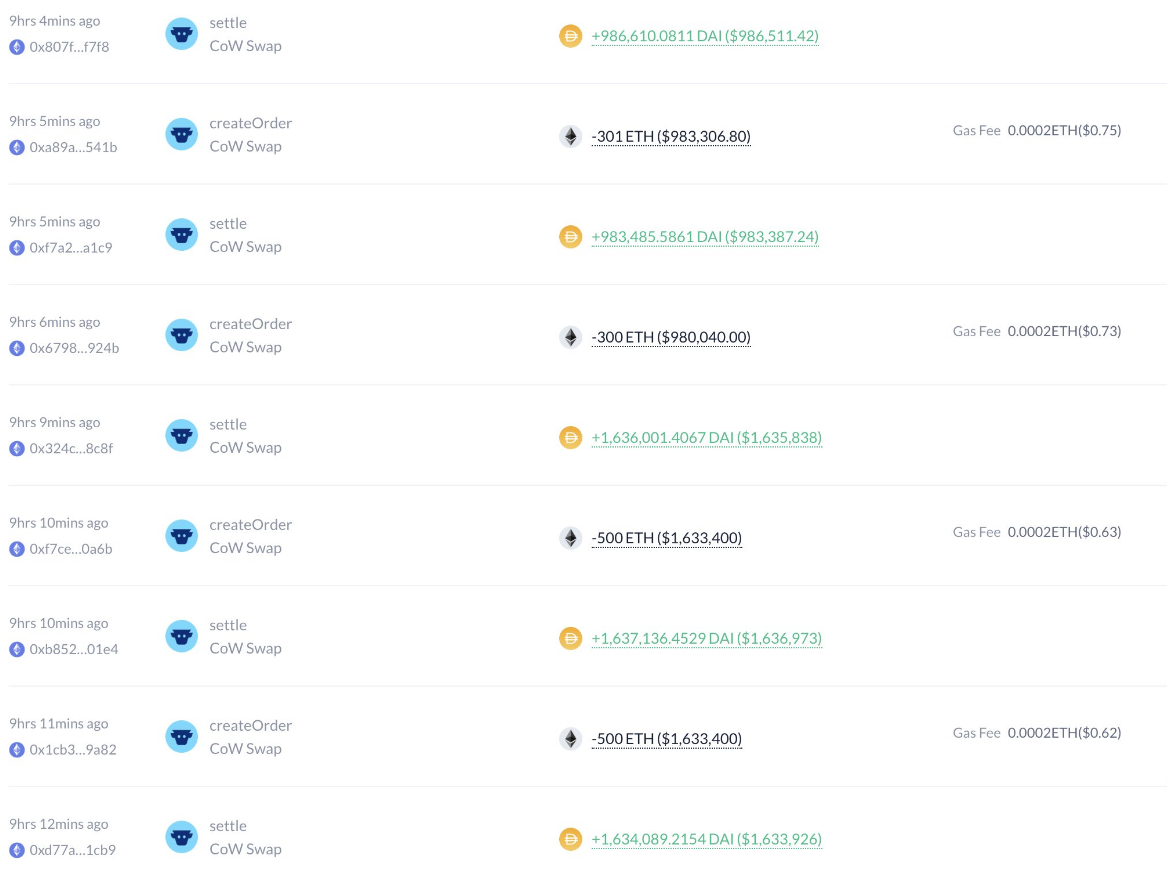Open +1,637,136.4529 DAI amount link
Image resolution: width=1167 pixels, height=869 pixels.
click(706, 638)
